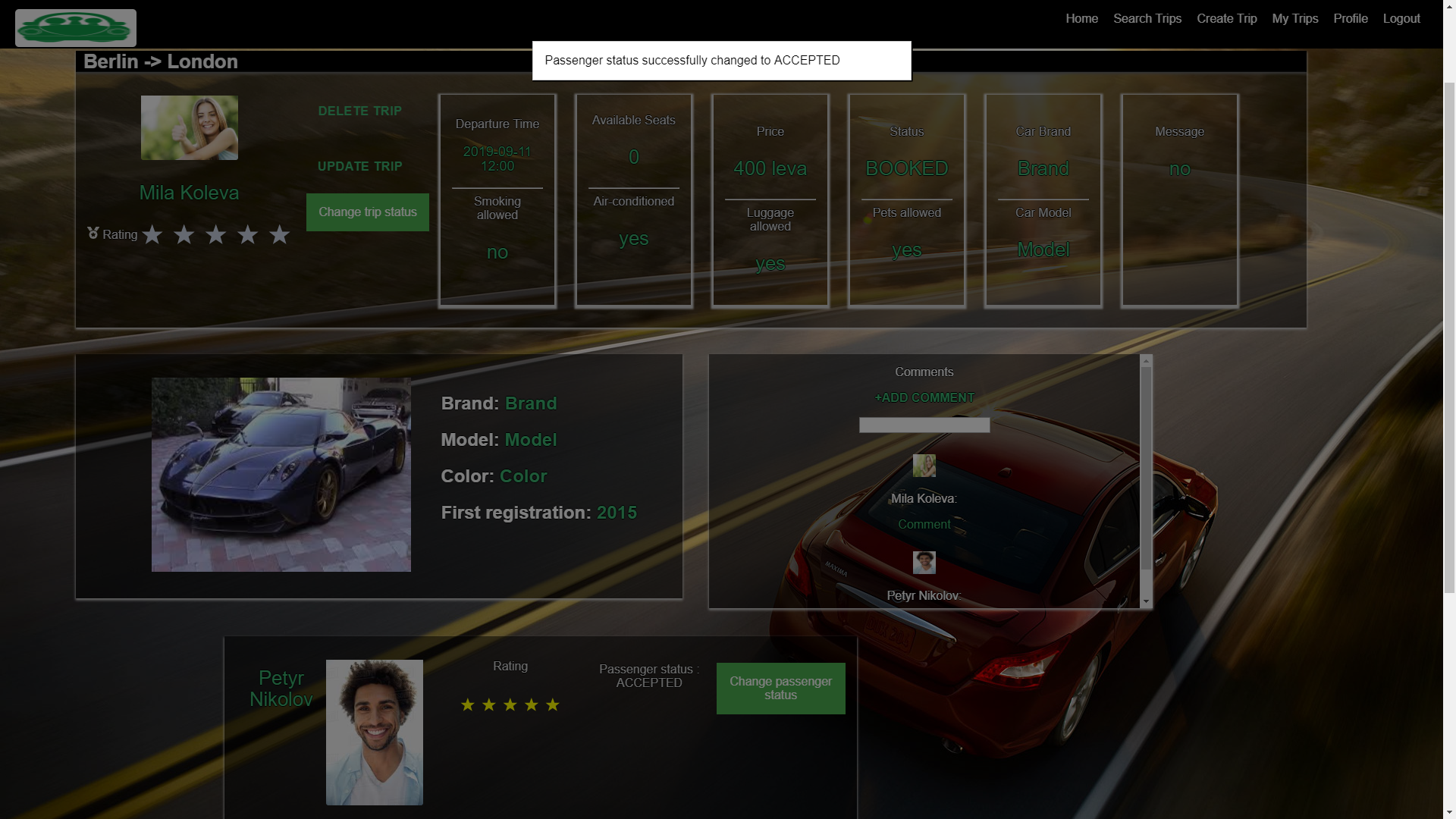Click the Passenger status ACCEPTED text
The image size is (1456, 819).
[649, 676]
